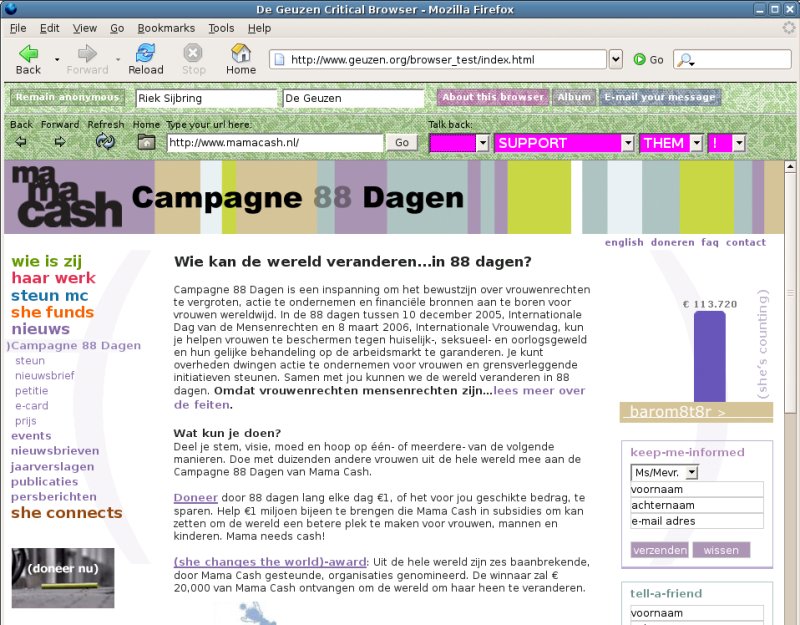Open Go menu
Image resolution: width=800 pixels, height=625 pixels.
(x=117, y=28)
